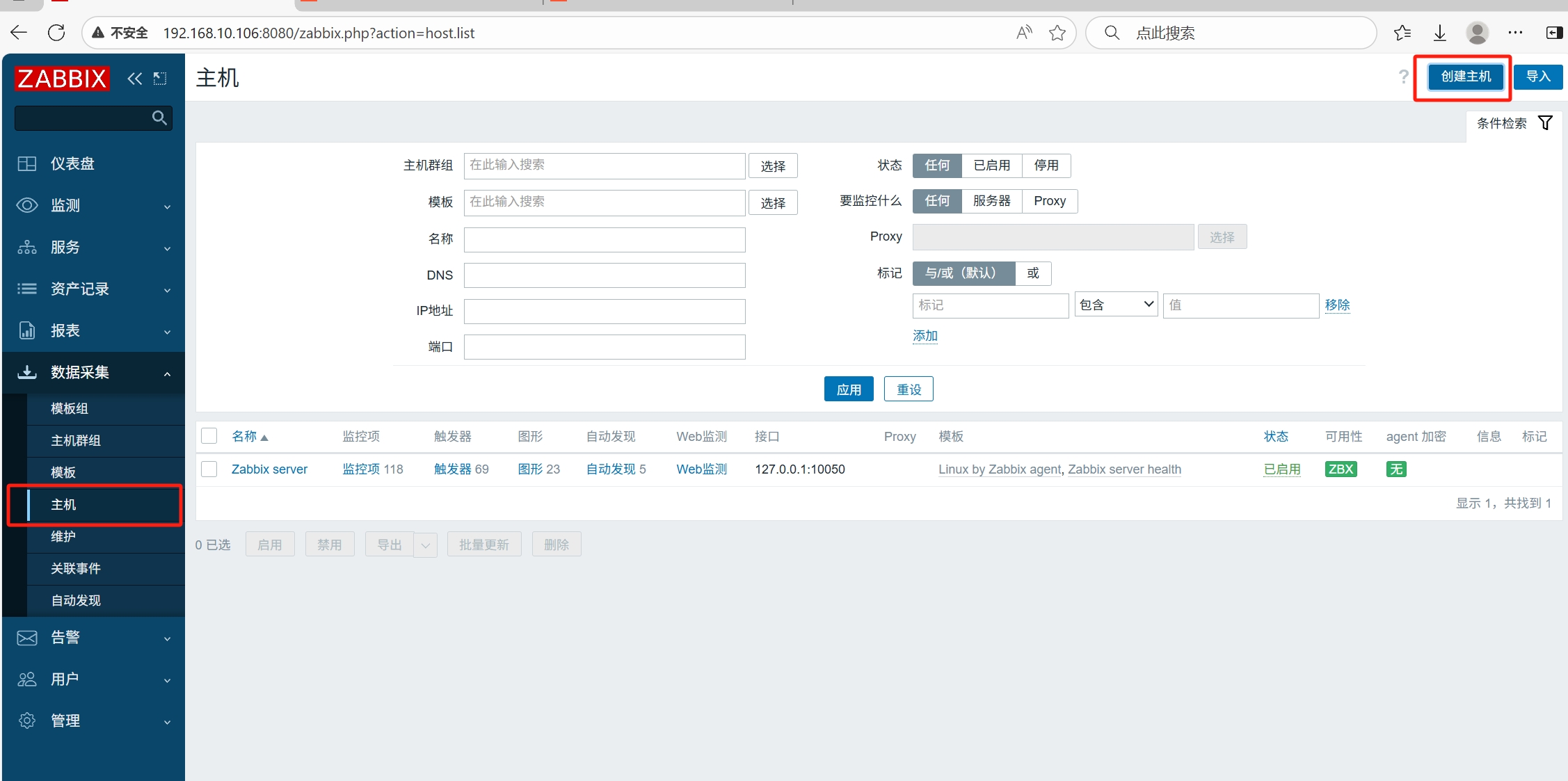Open the browser favorites list icon
The height and width of the screenshot is (781, 1568).
tap(1402, 33)
